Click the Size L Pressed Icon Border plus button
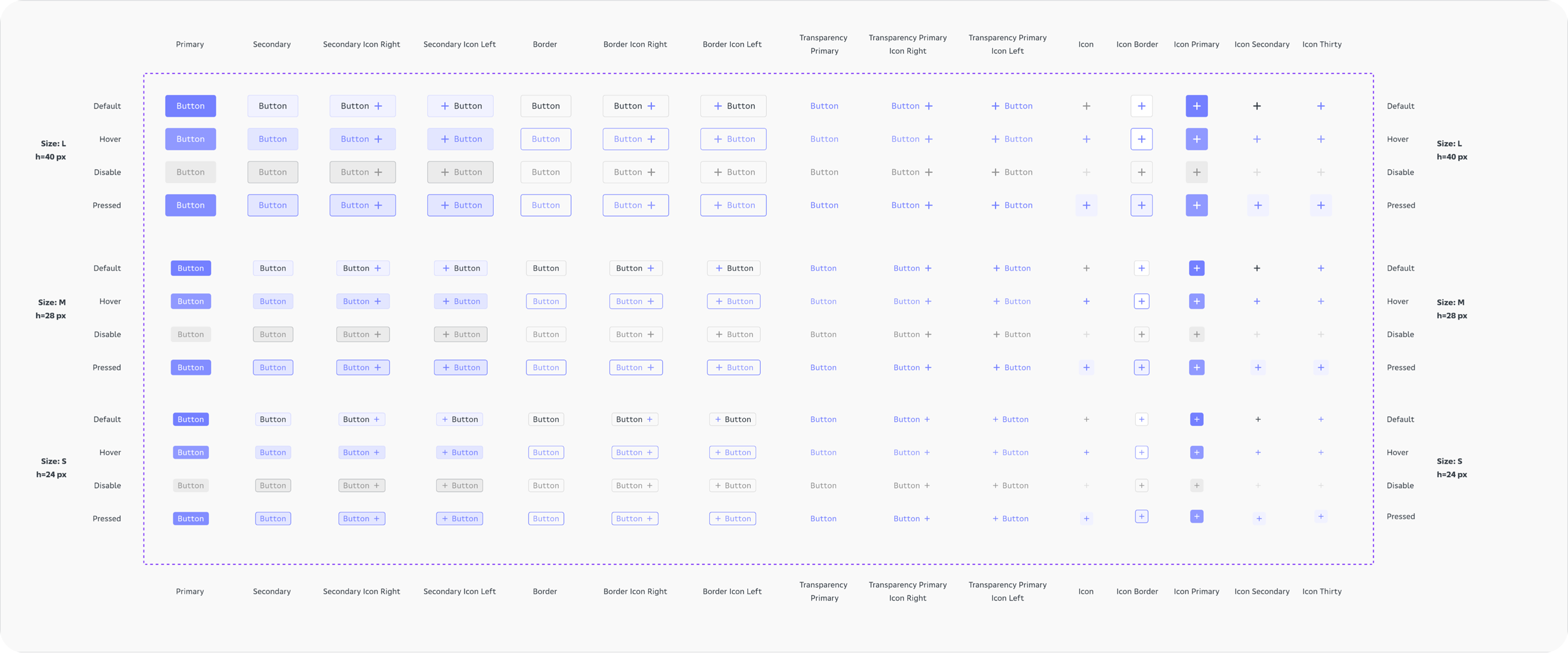Viewport: 1568px width, 653px height. tap(1141, 205)
